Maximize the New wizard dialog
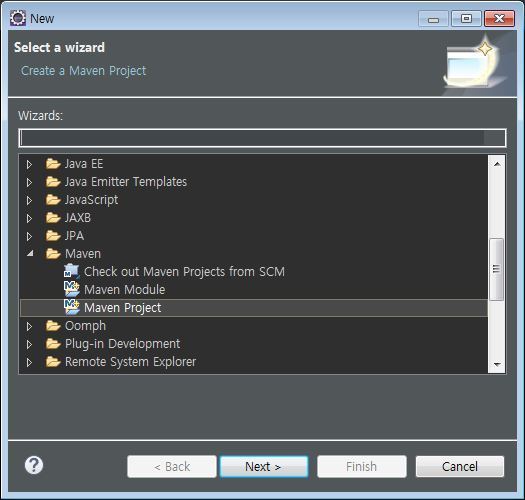This screenshot has height=500, width=525. [x=466, y=18]
